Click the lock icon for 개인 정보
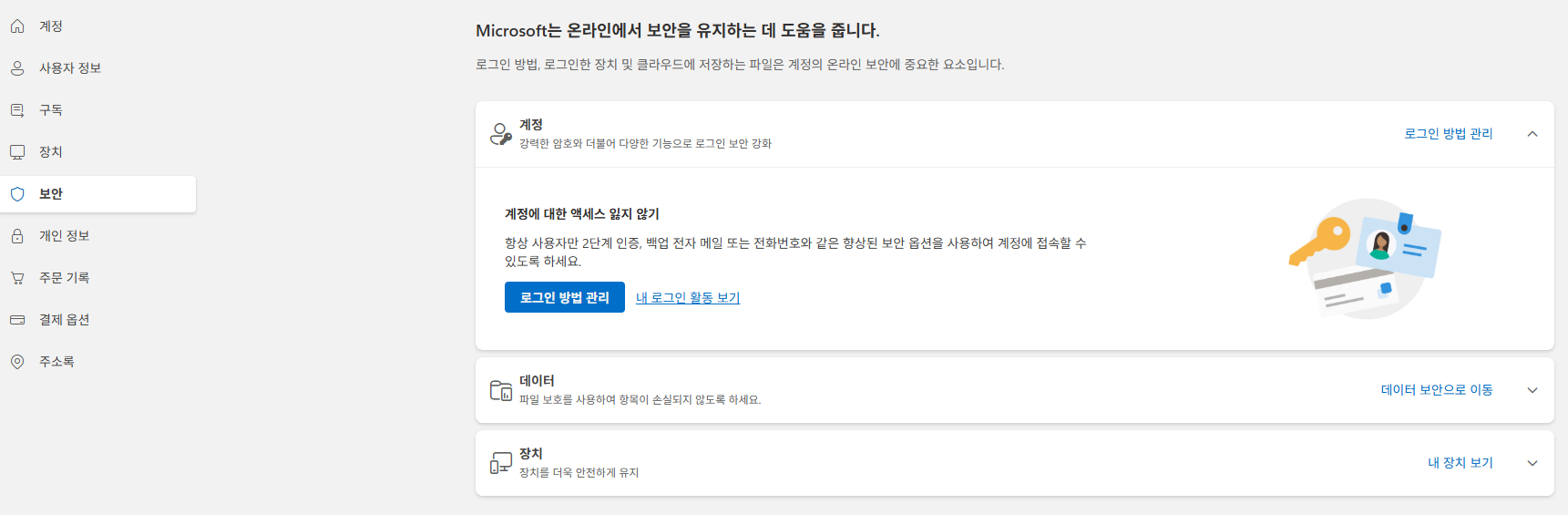1568x515 pixels. 17,236
